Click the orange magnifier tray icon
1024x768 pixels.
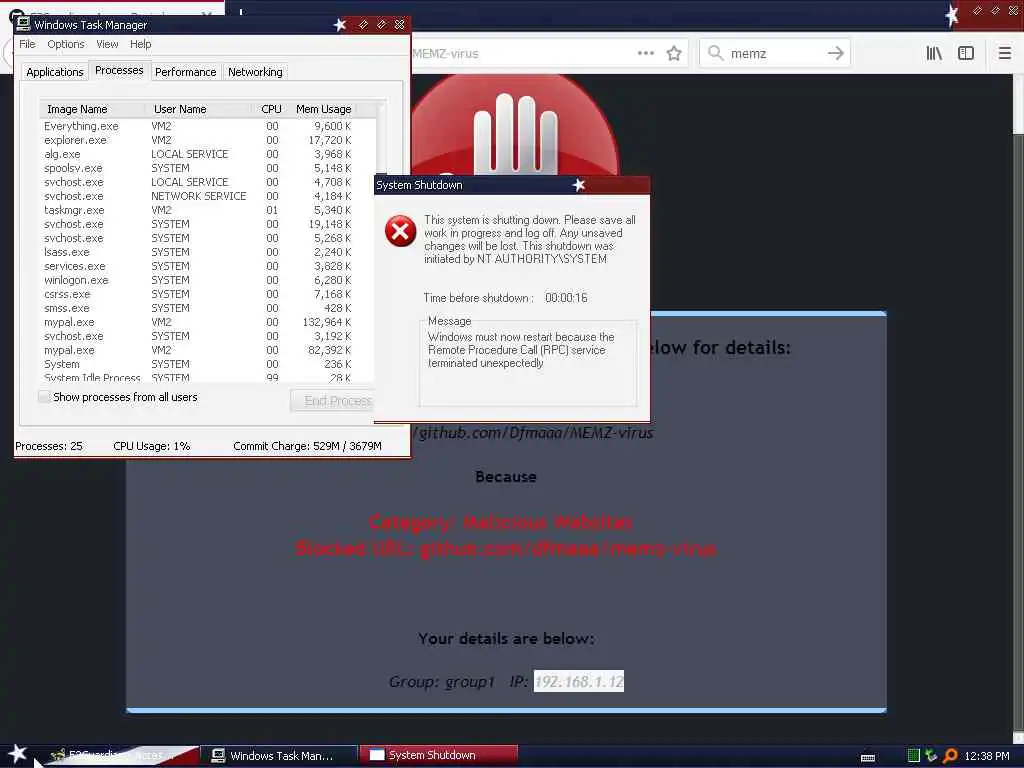950,756
